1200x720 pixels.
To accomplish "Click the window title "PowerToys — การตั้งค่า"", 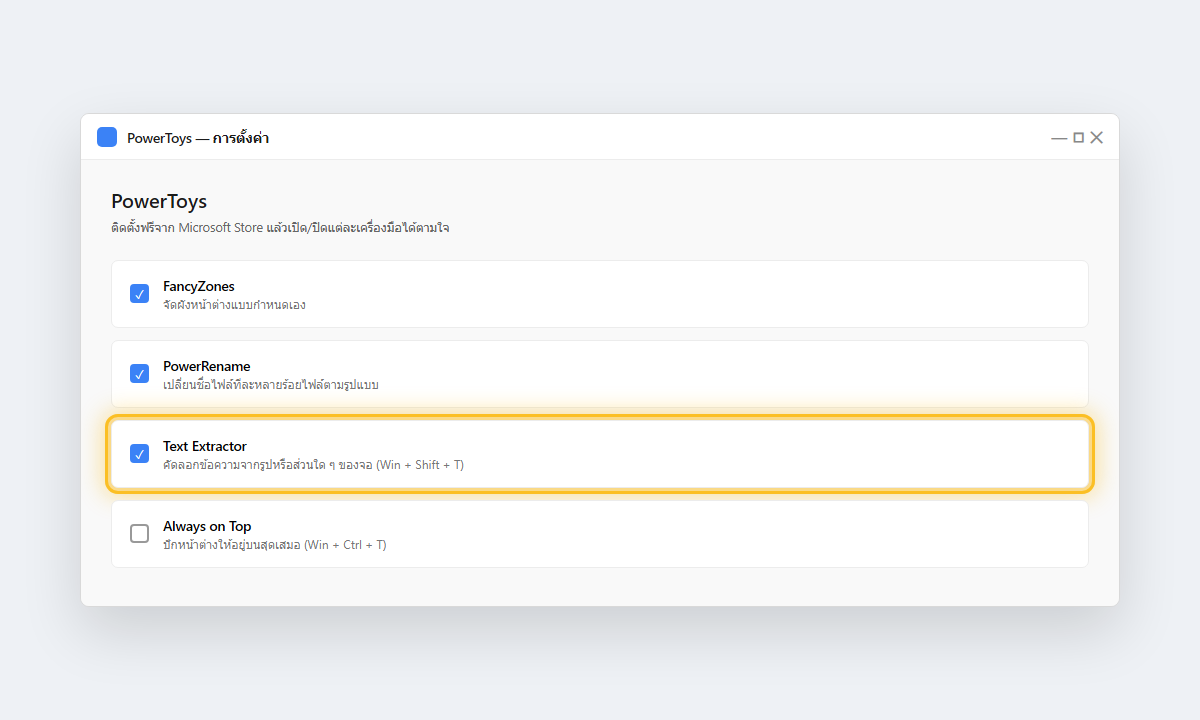I will [198, 138].
